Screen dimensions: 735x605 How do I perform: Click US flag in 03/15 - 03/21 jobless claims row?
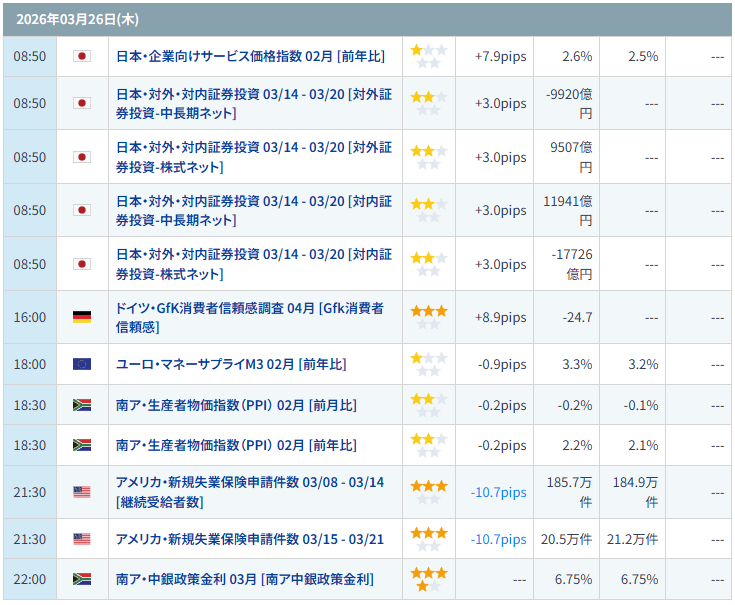point(82,539)
